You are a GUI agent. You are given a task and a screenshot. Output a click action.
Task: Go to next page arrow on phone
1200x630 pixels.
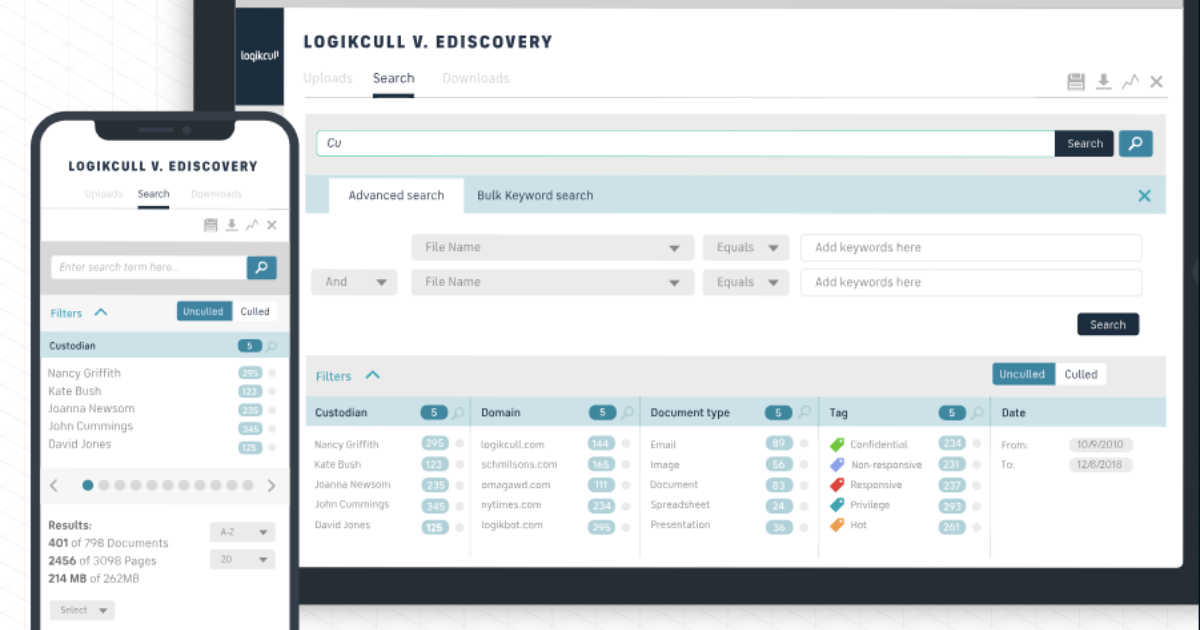[271, 486]
